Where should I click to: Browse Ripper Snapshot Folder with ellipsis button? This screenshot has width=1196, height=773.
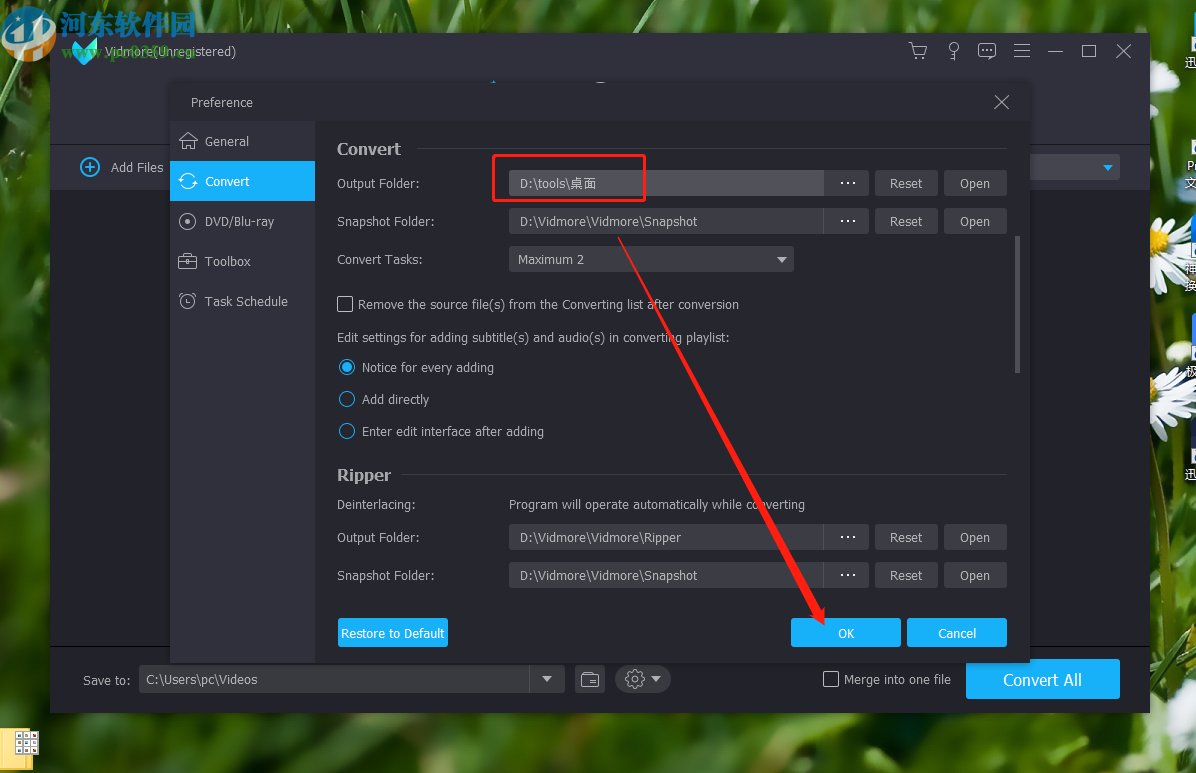tap(847, 575)
